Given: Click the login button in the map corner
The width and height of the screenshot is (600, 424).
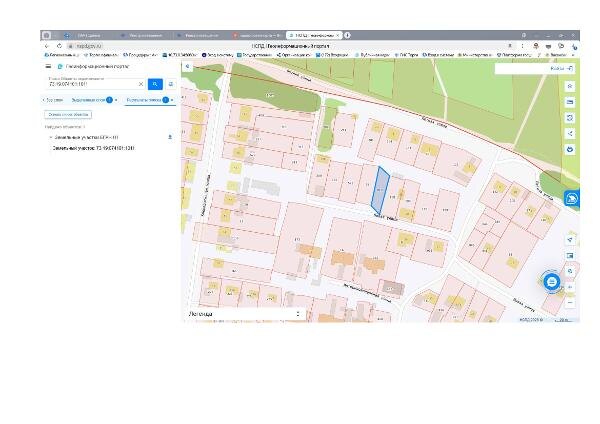Looking at the screenshot, I should coord(561,68).
